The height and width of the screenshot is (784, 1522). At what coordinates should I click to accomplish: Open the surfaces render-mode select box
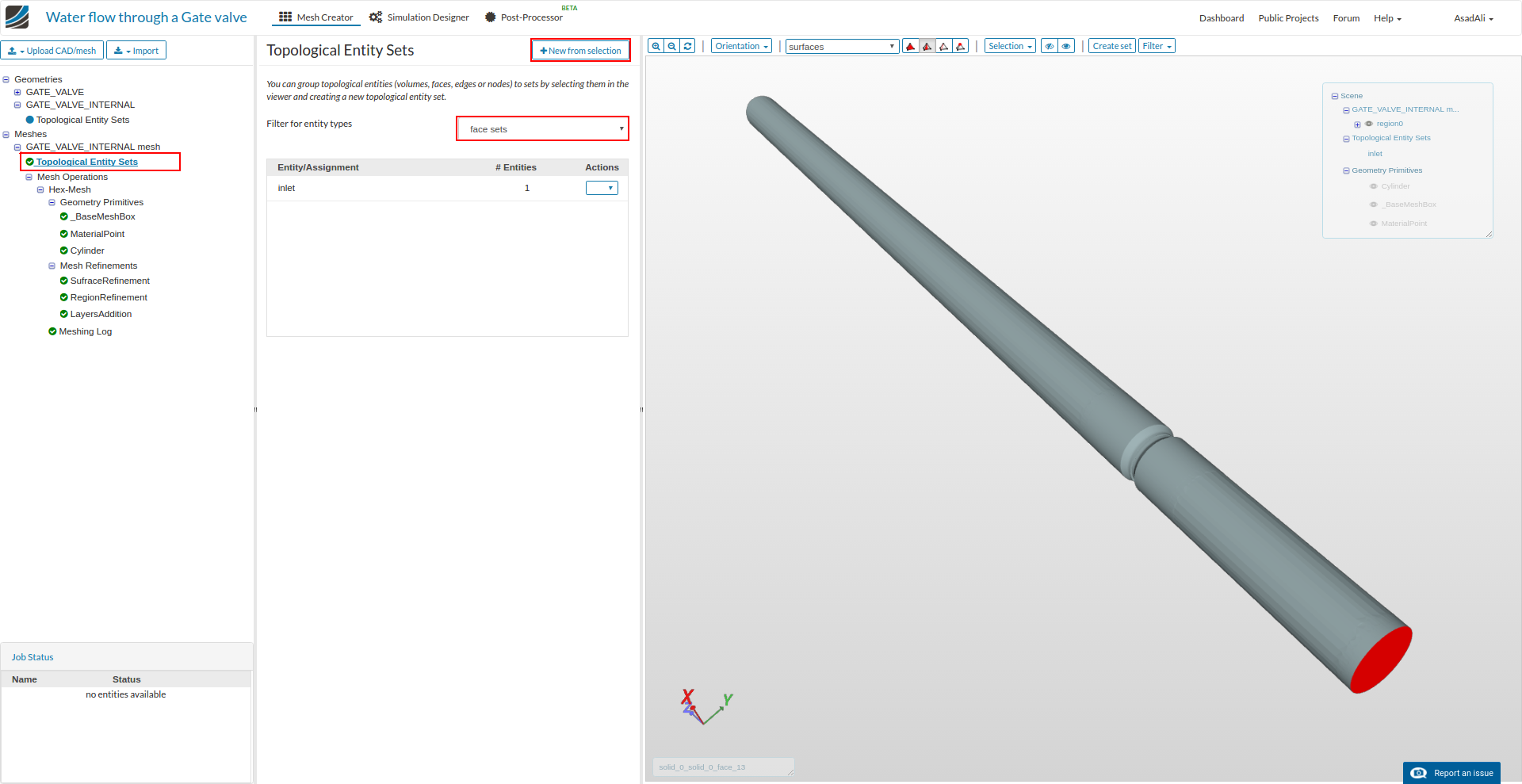pyautogui.click(x=842, y=47)
